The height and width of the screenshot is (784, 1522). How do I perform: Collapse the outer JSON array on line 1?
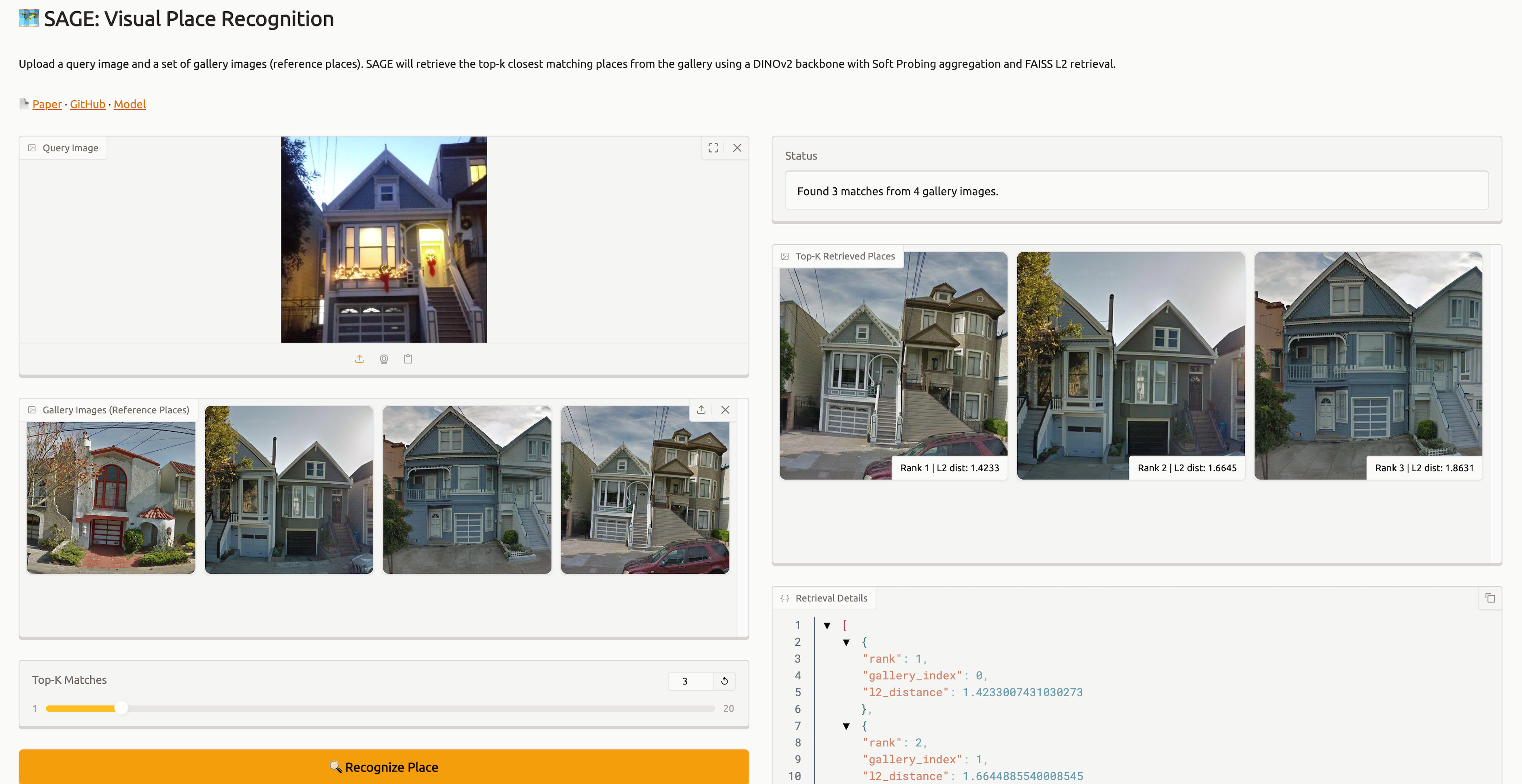pos(827,625)
